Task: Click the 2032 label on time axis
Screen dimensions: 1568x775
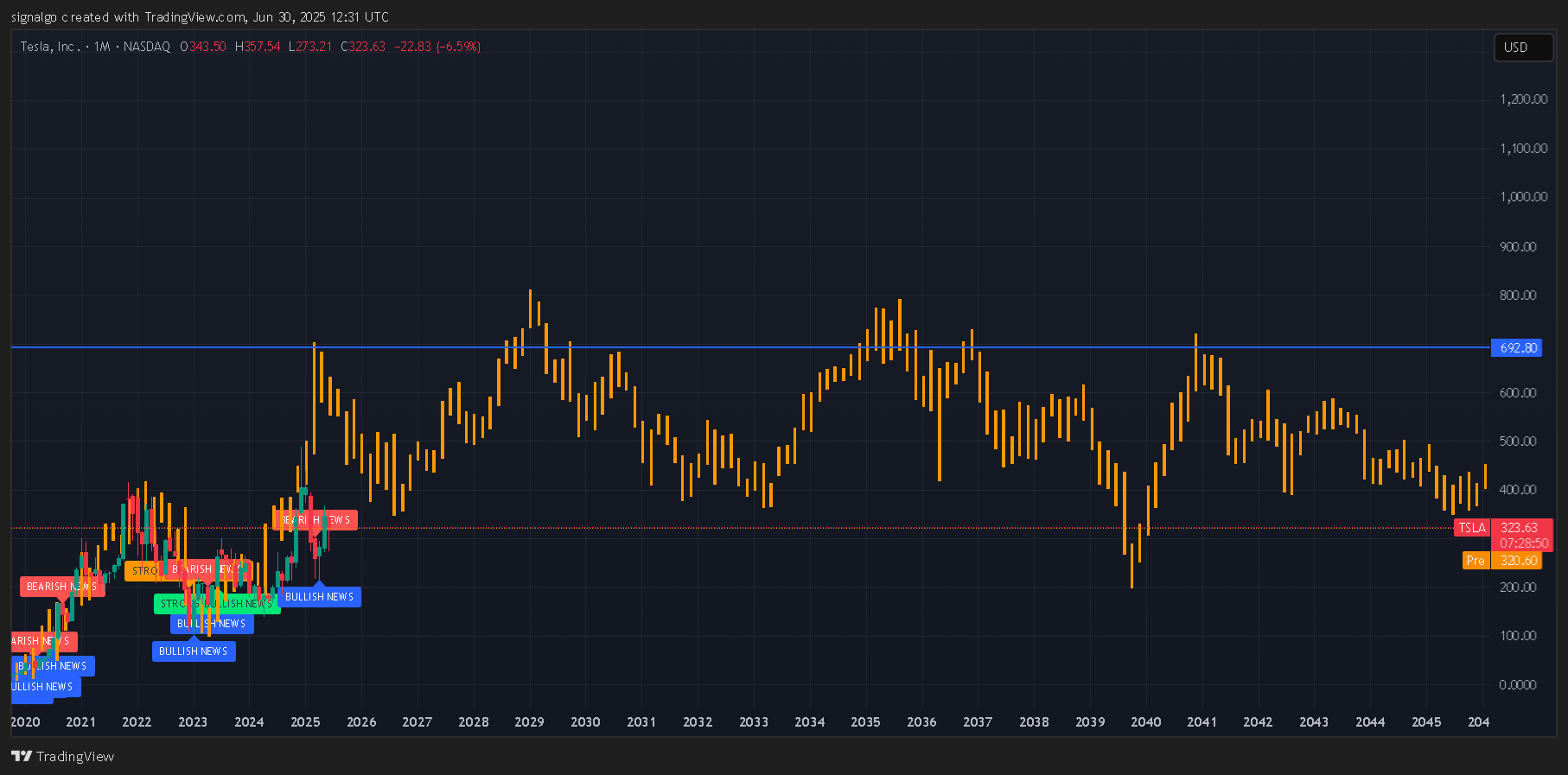Action: [x=698, y=722]
